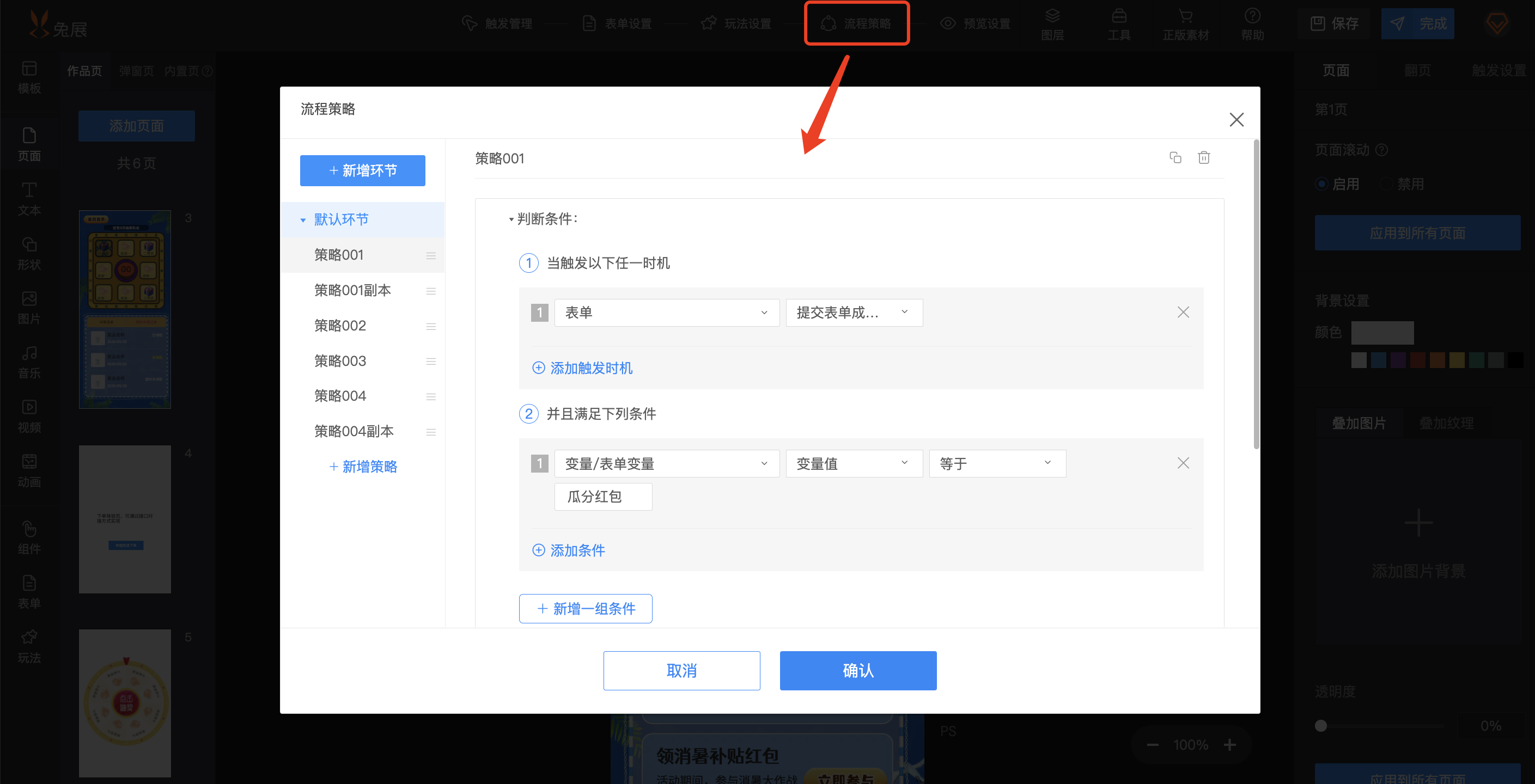Click the background 颜色 swatch

click(1382, 333)
